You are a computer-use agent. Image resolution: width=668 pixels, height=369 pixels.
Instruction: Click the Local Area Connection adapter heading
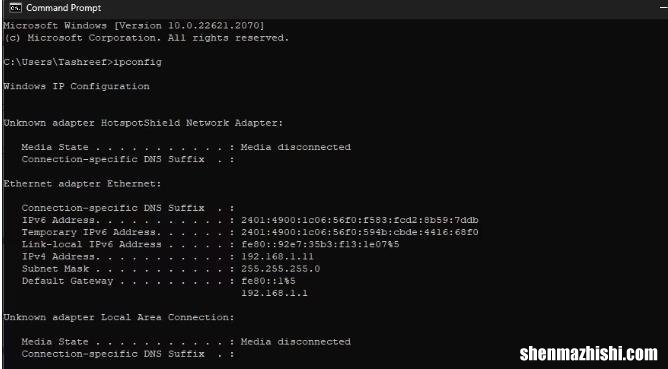tap(119, 318)
